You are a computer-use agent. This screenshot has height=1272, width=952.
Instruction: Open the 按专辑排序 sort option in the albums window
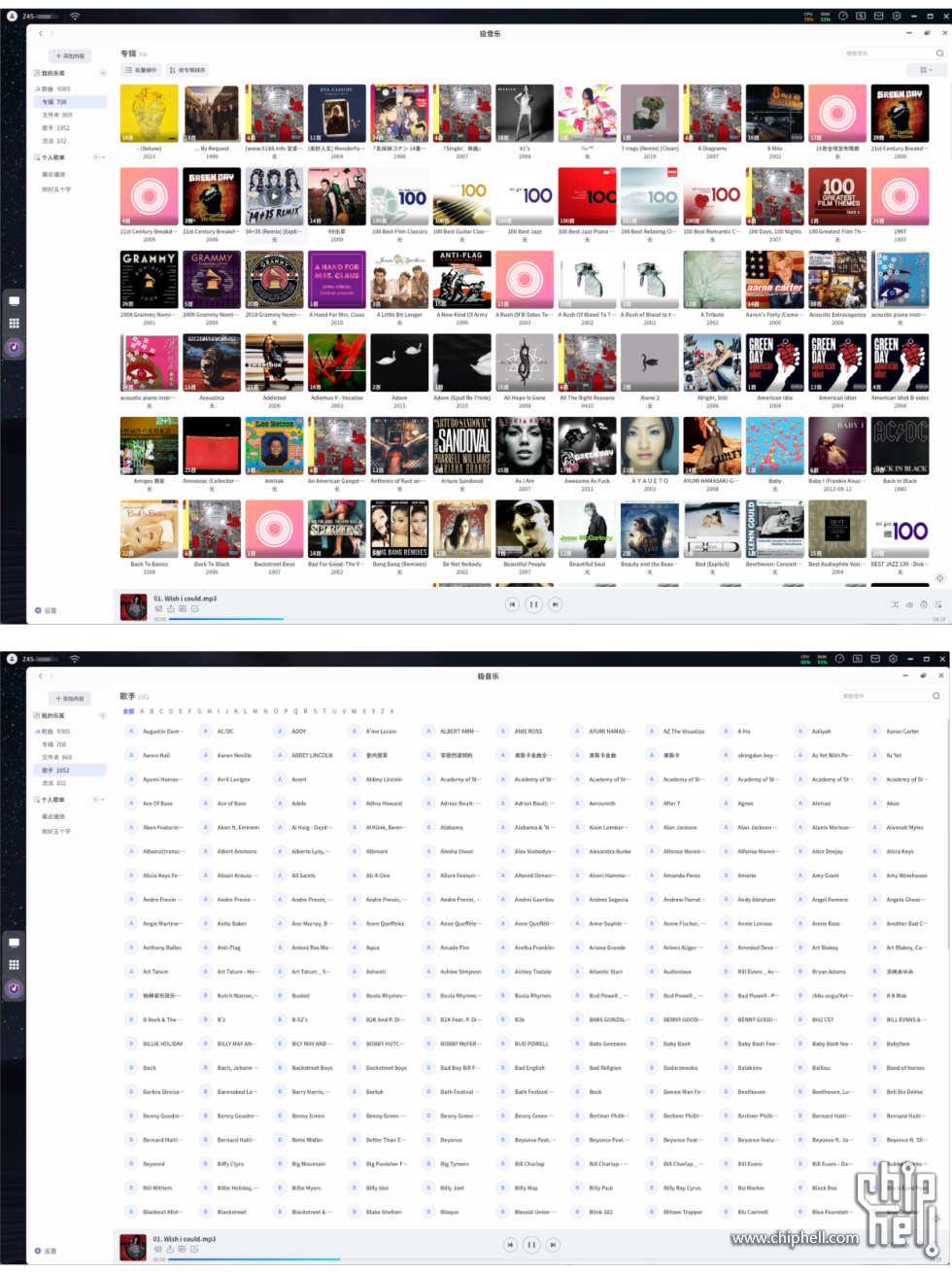(187, 70)
